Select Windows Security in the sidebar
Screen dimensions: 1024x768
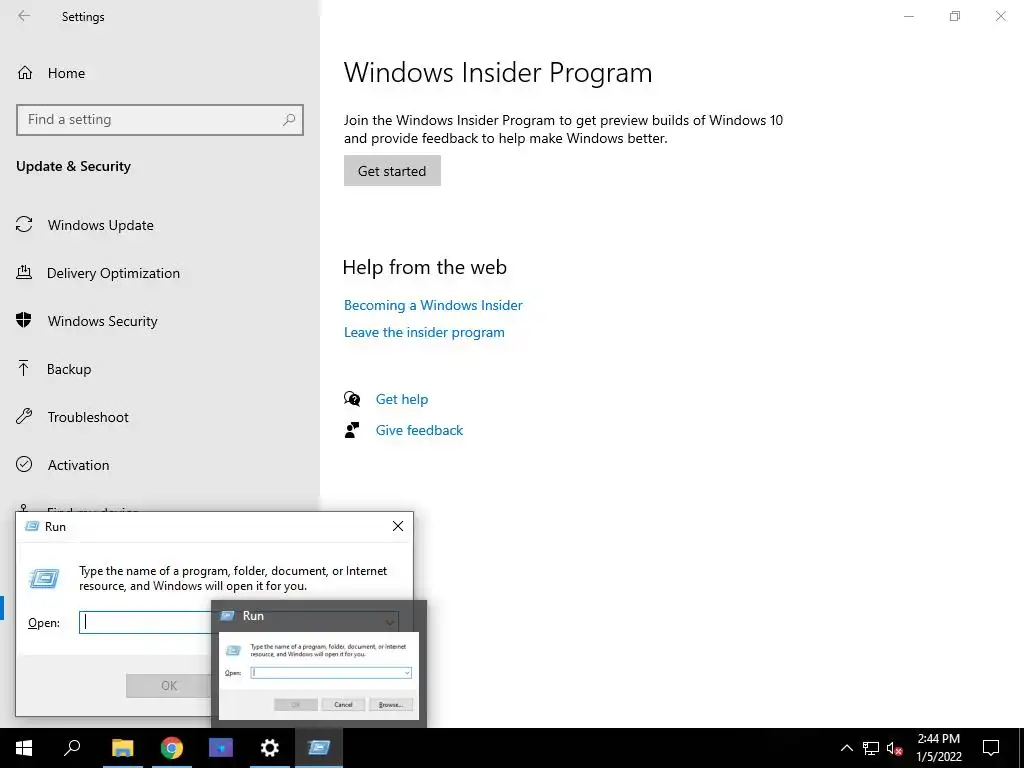[x=103, y=321]
